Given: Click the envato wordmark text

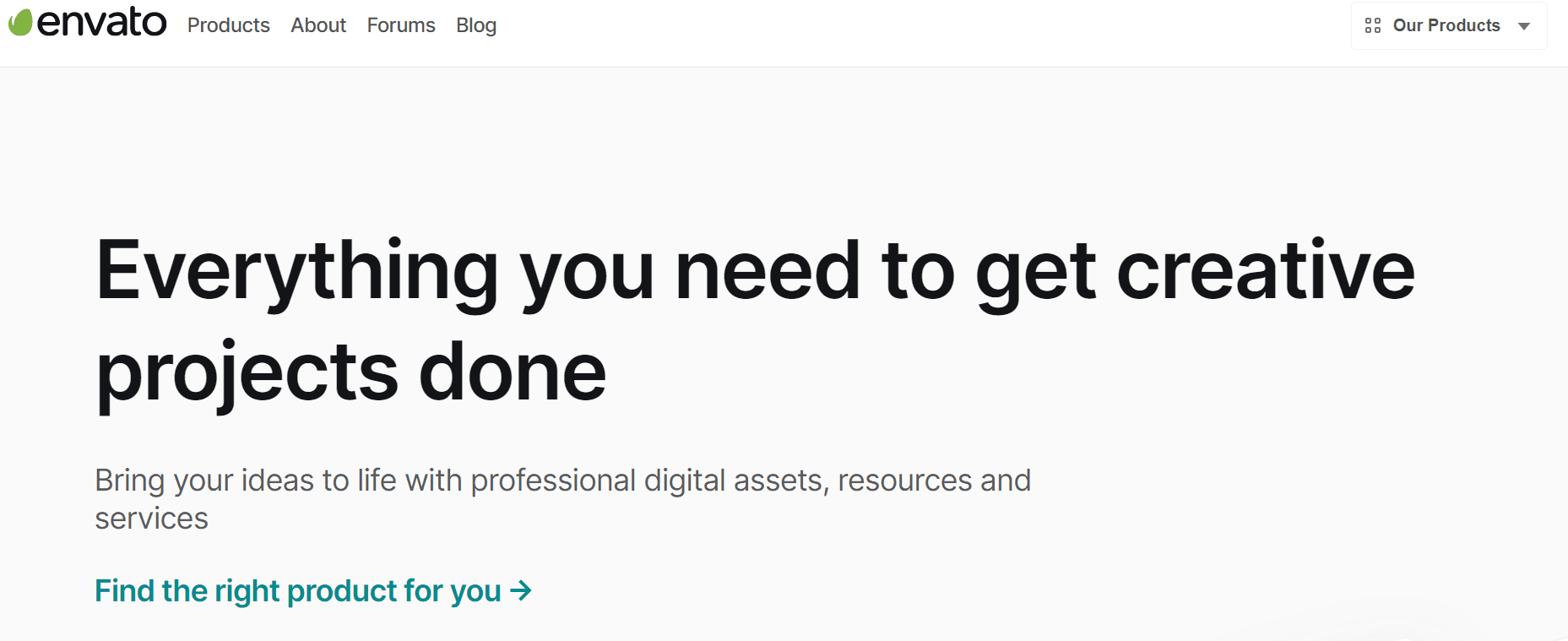Looking at the screenshot, I should (x=102, y=24).
